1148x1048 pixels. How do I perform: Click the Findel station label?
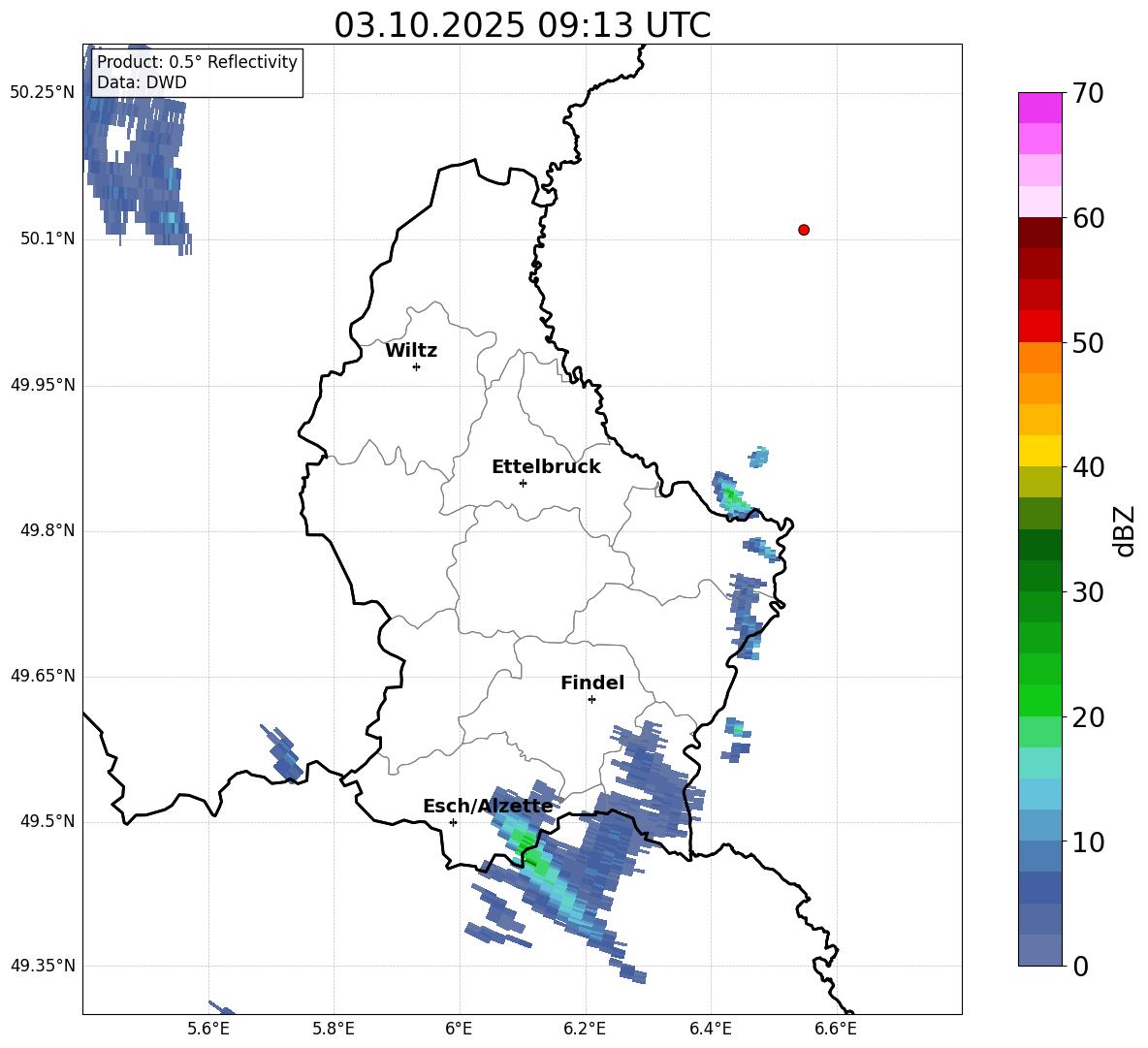(592, 683)
